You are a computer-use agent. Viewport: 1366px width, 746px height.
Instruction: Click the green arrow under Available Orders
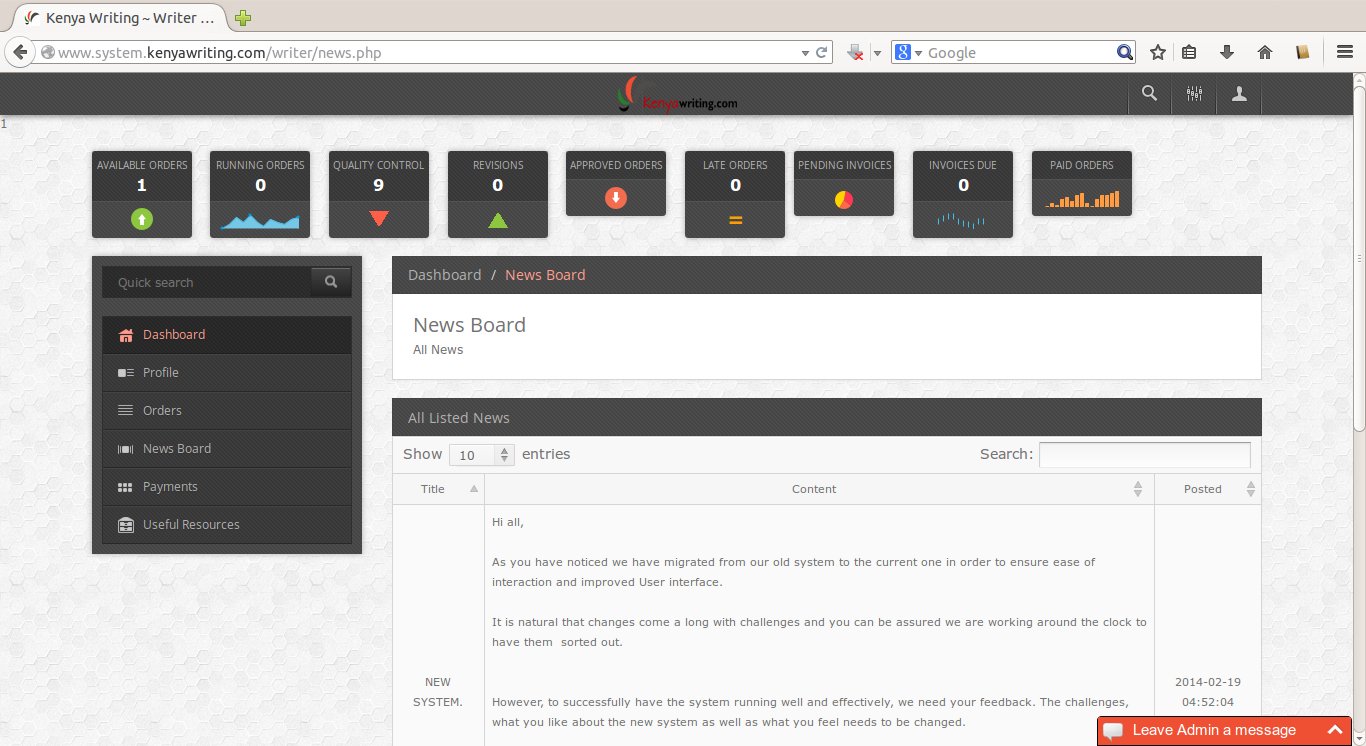[x=142, y=218]
